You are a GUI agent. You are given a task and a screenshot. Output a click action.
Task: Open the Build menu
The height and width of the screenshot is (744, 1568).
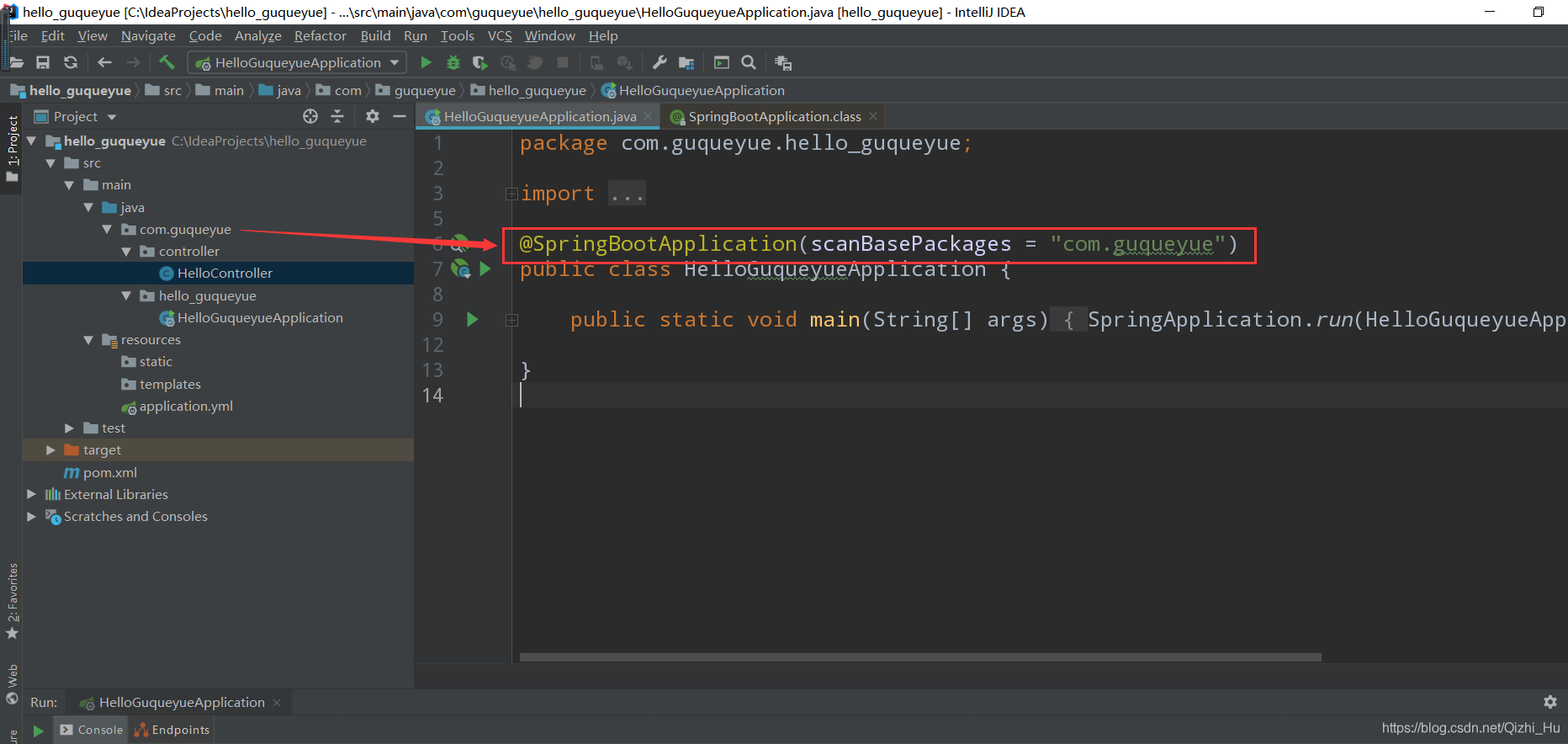click(375, 35)
